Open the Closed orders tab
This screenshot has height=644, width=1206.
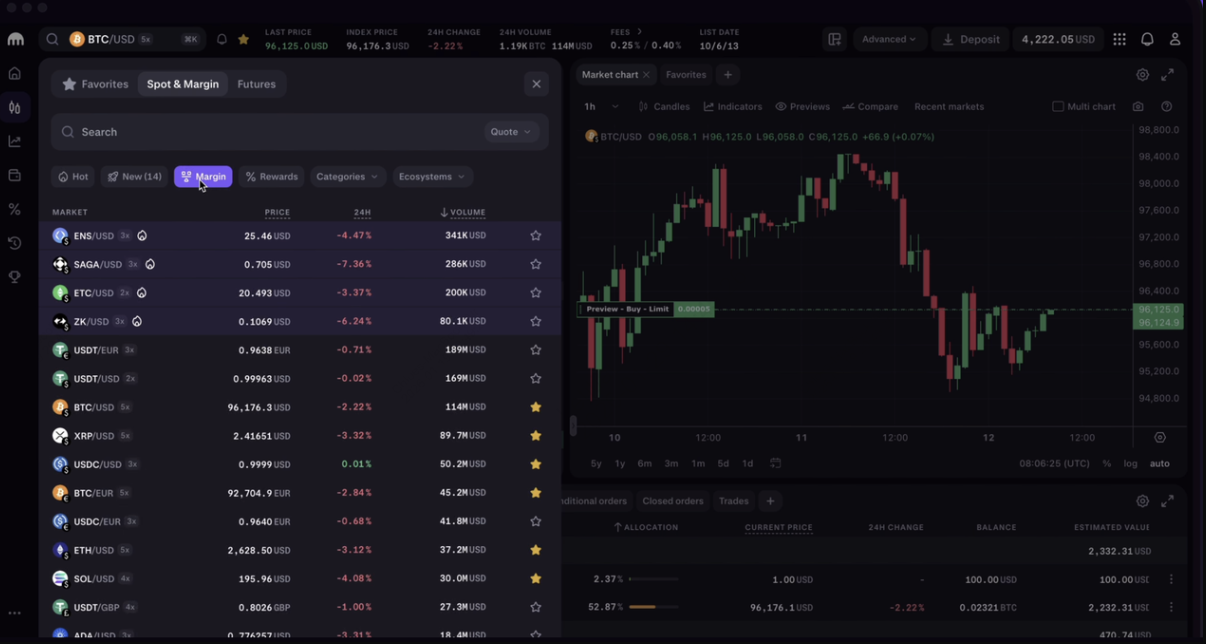pos(672,501)
